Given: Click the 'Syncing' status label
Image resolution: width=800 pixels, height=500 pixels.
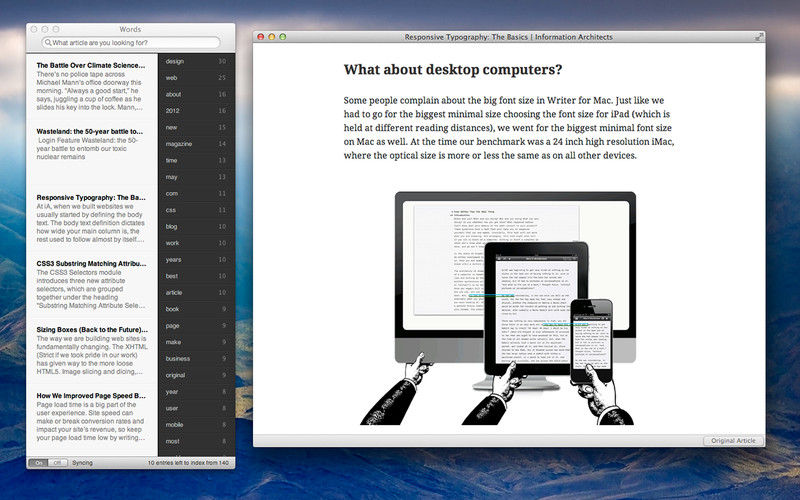Looking at the screenshot, I should coord(82,463).
